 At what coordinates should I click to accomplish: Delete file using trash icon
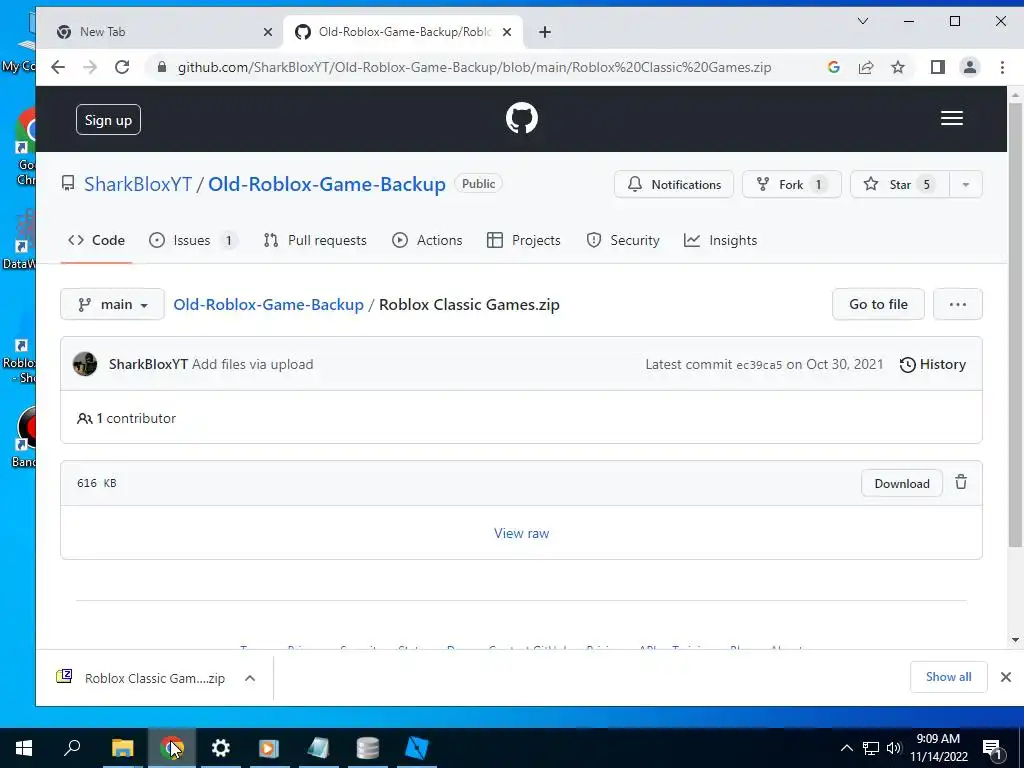coord(961,482)
